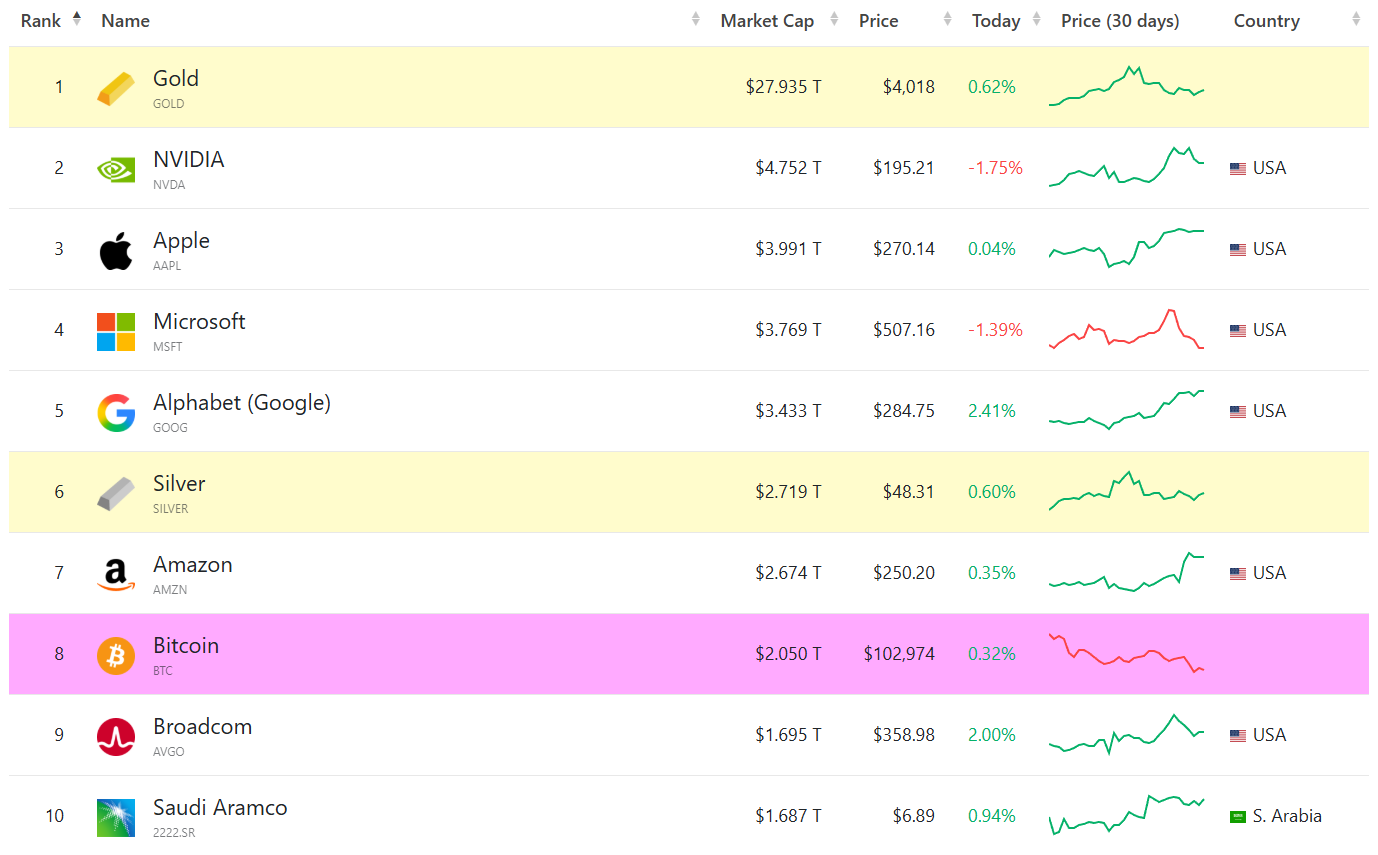Click the Bitcoin coin logo
Screen dimensions: 1378x855
115,653
